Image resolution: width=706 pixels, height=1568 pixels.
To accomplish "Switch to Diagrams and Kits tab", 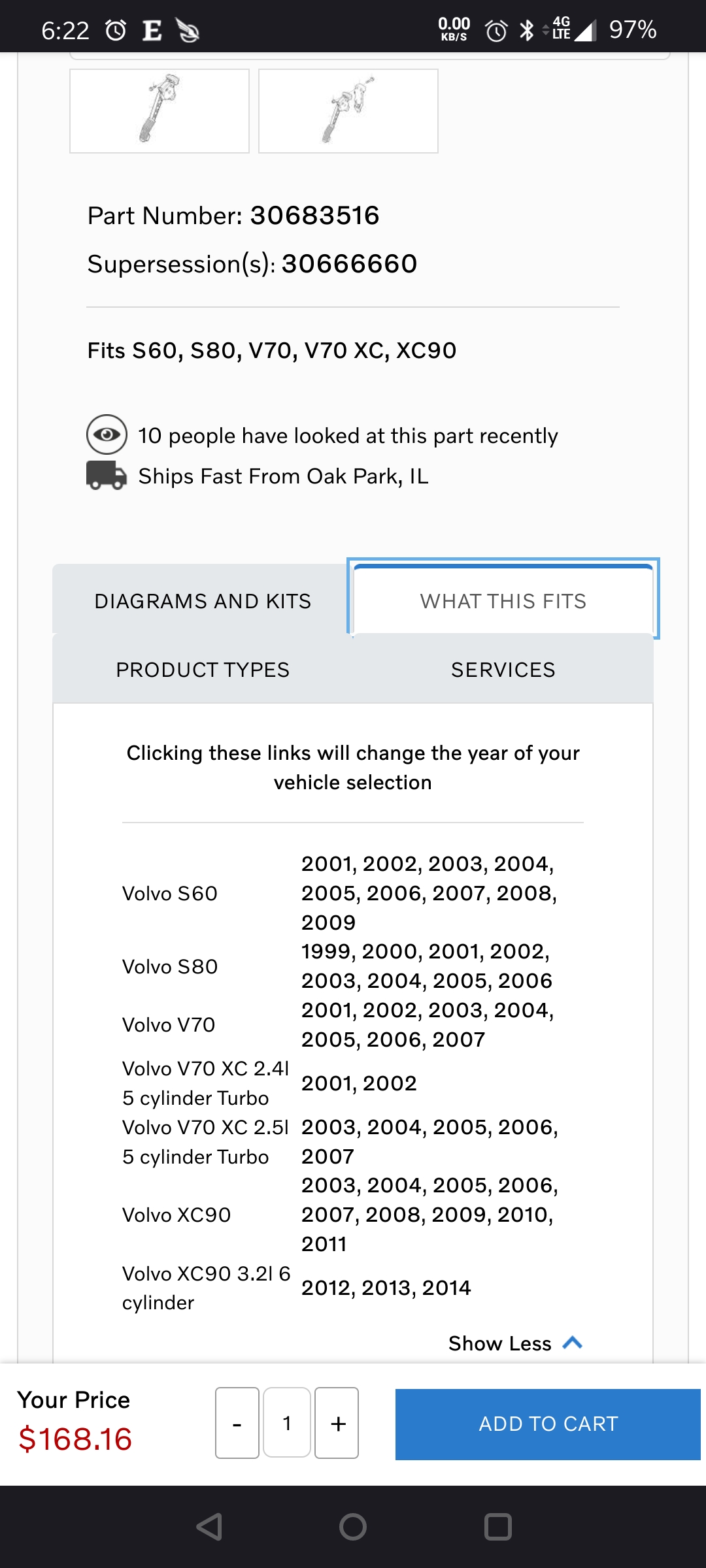I will (203, 601).
